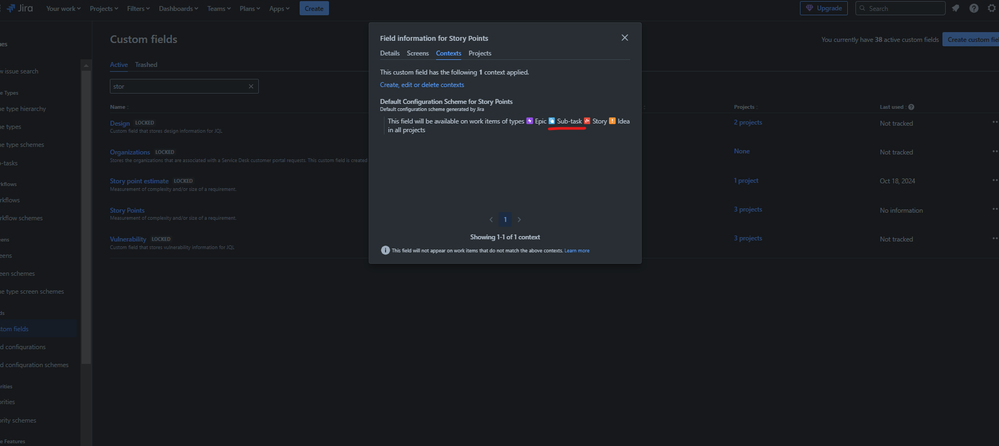The height and width of the screenshot is (446, 999).
Task: Select the Contexts tab in dialog
Action: (449, 53)
